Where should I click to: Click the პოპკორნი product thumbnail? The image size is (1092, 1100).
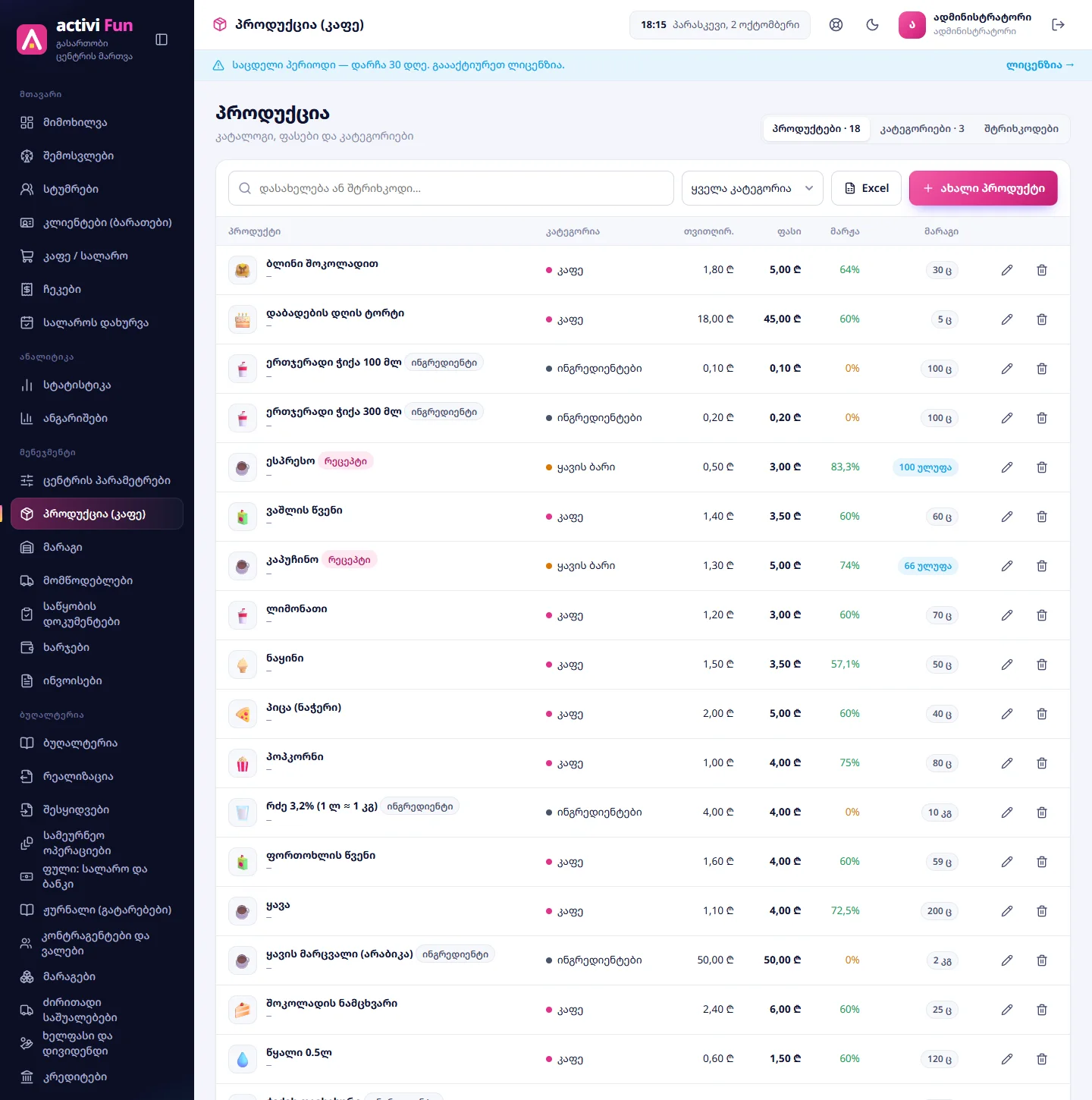tap(243, 763)
